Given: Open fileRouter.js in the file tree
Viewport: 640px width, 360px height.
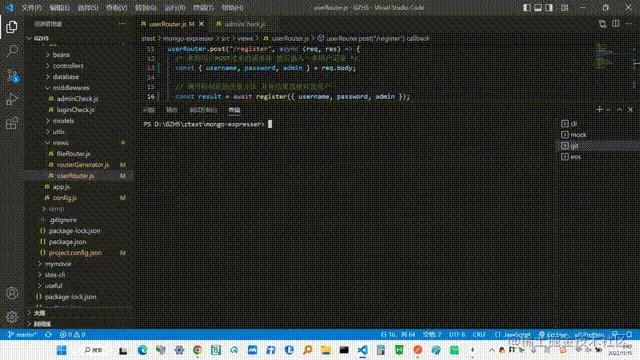Looking at the screenshot, I should 73,154.
